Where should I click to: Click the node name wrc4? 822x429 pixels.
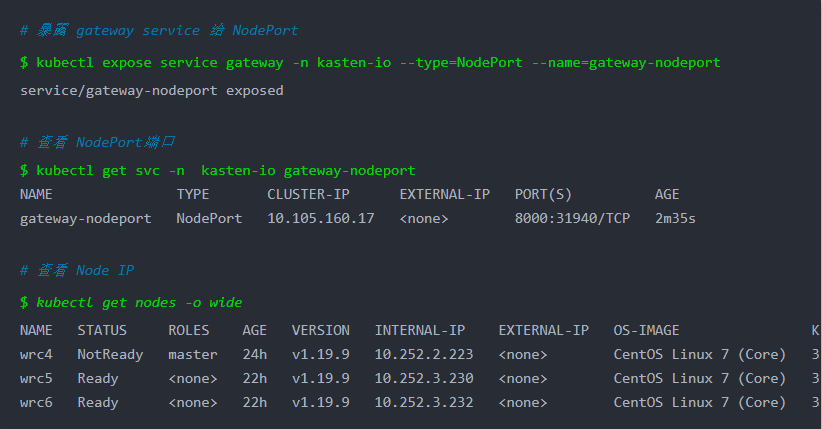pyautogui.click(x=36, y=355)
